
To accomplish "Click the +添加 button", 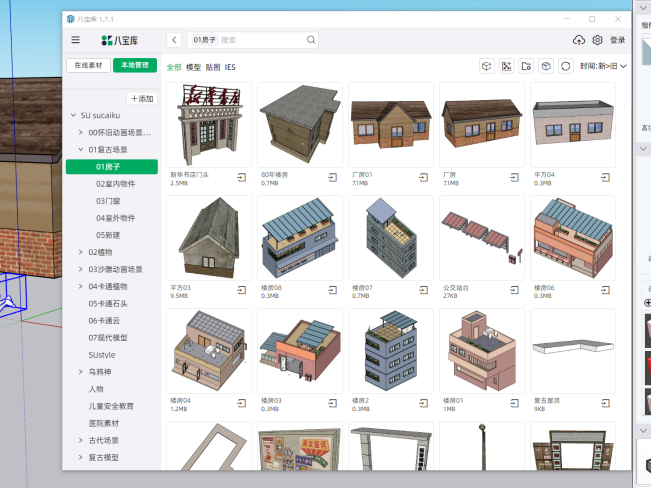I will coord(142,98).
